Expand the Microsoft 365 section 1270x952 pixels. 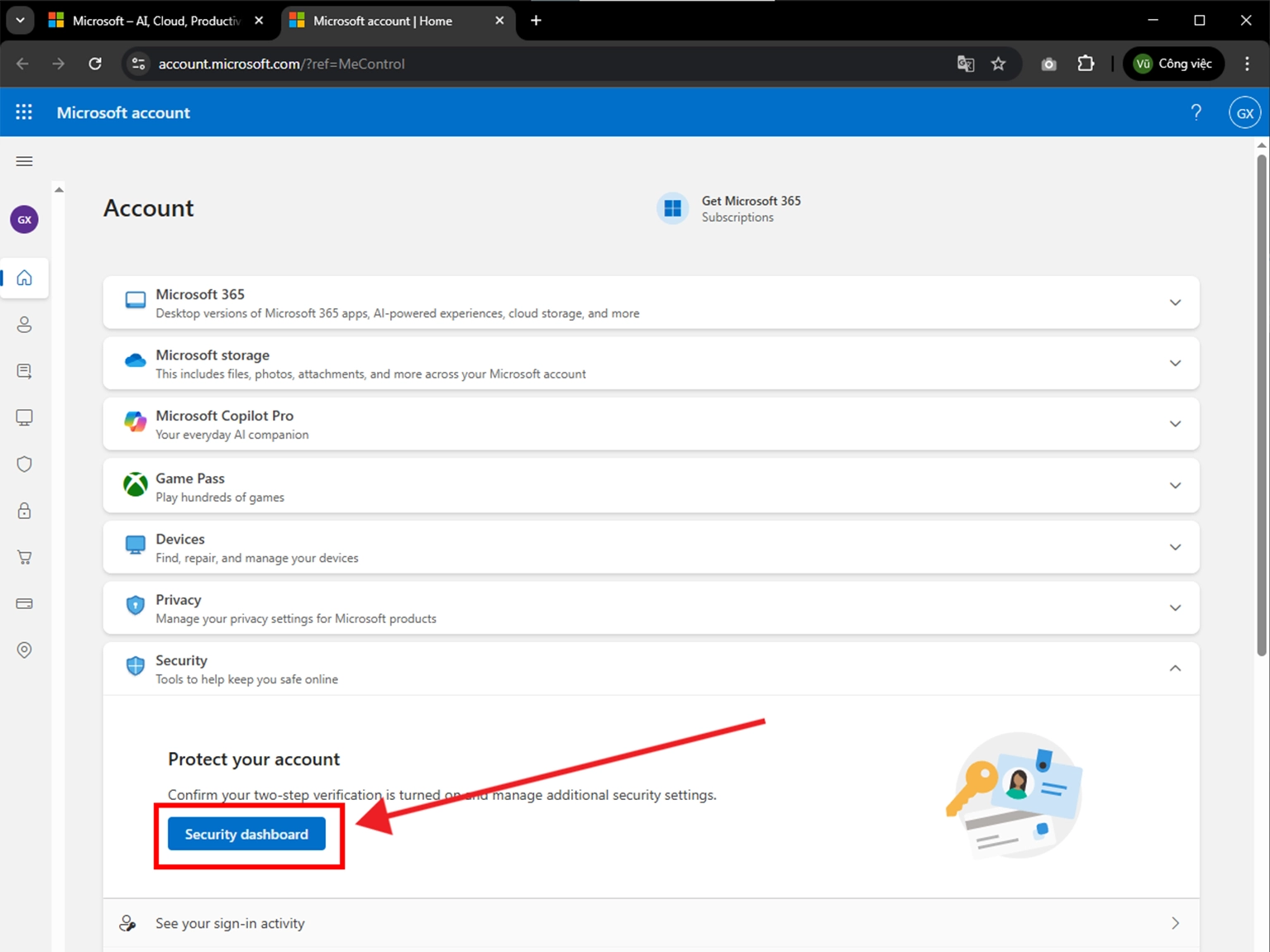1175,302
